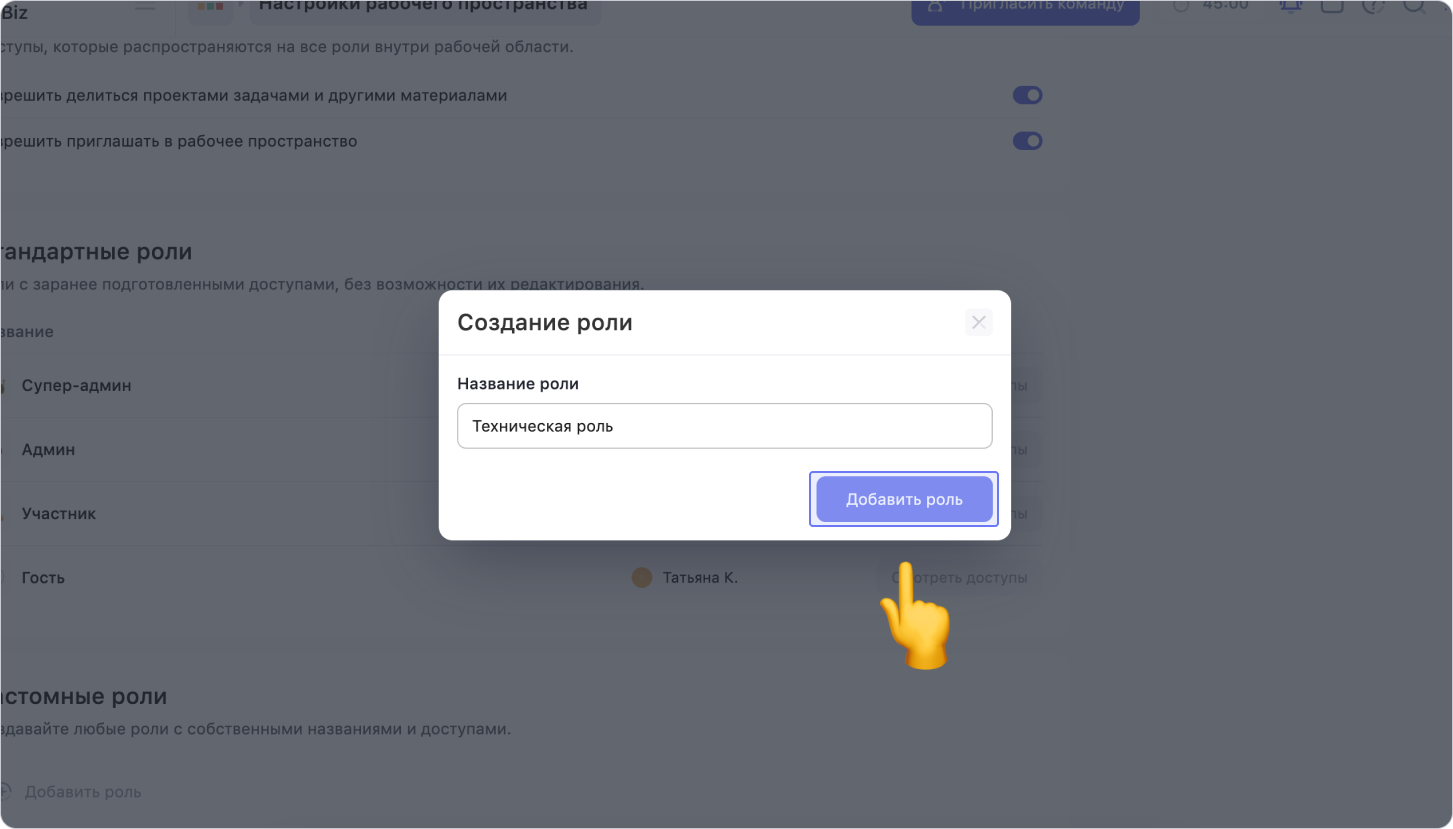Click the "Пригласить команду" button

1025,6
